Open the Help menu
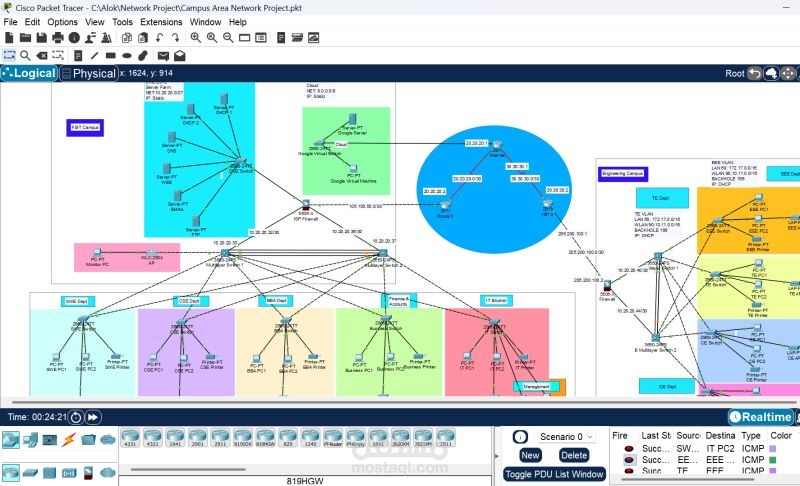Screen dimensions: 800x486 pyautogui.click(x=238, y=22)
